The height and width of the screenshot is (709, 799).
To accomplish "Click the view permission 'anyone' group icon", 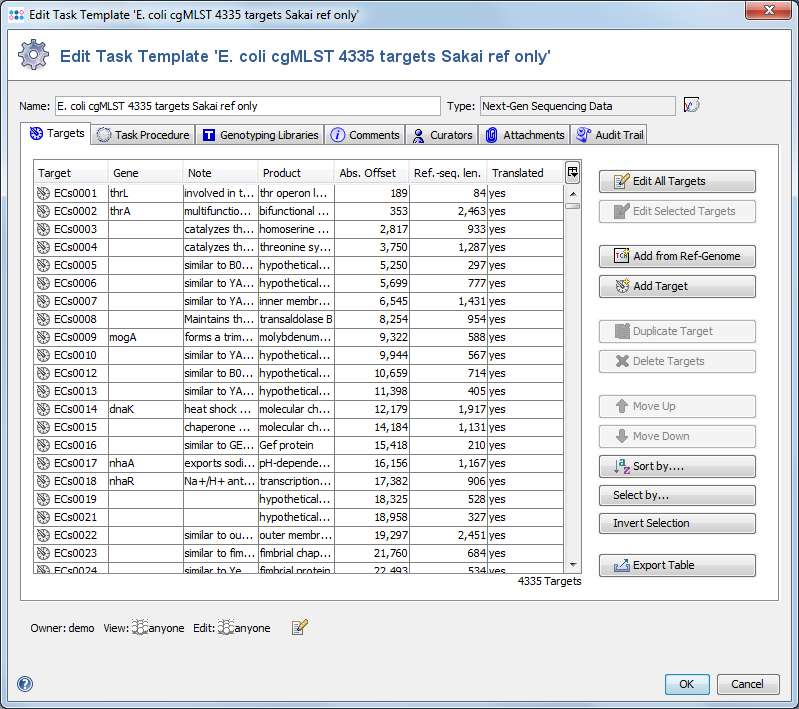I will pyautogui.click(x=140, y=628).
